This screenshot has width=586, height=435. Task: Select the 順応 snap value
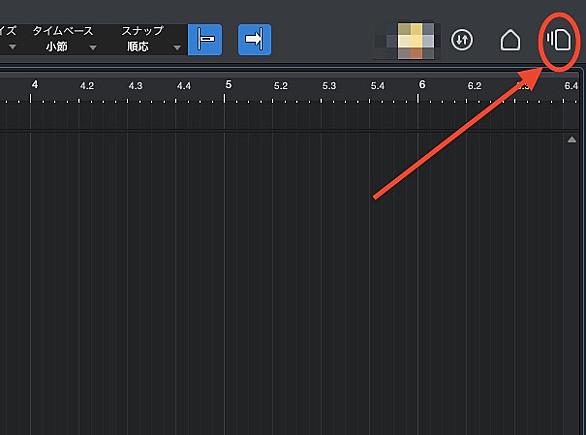[138, 47]
